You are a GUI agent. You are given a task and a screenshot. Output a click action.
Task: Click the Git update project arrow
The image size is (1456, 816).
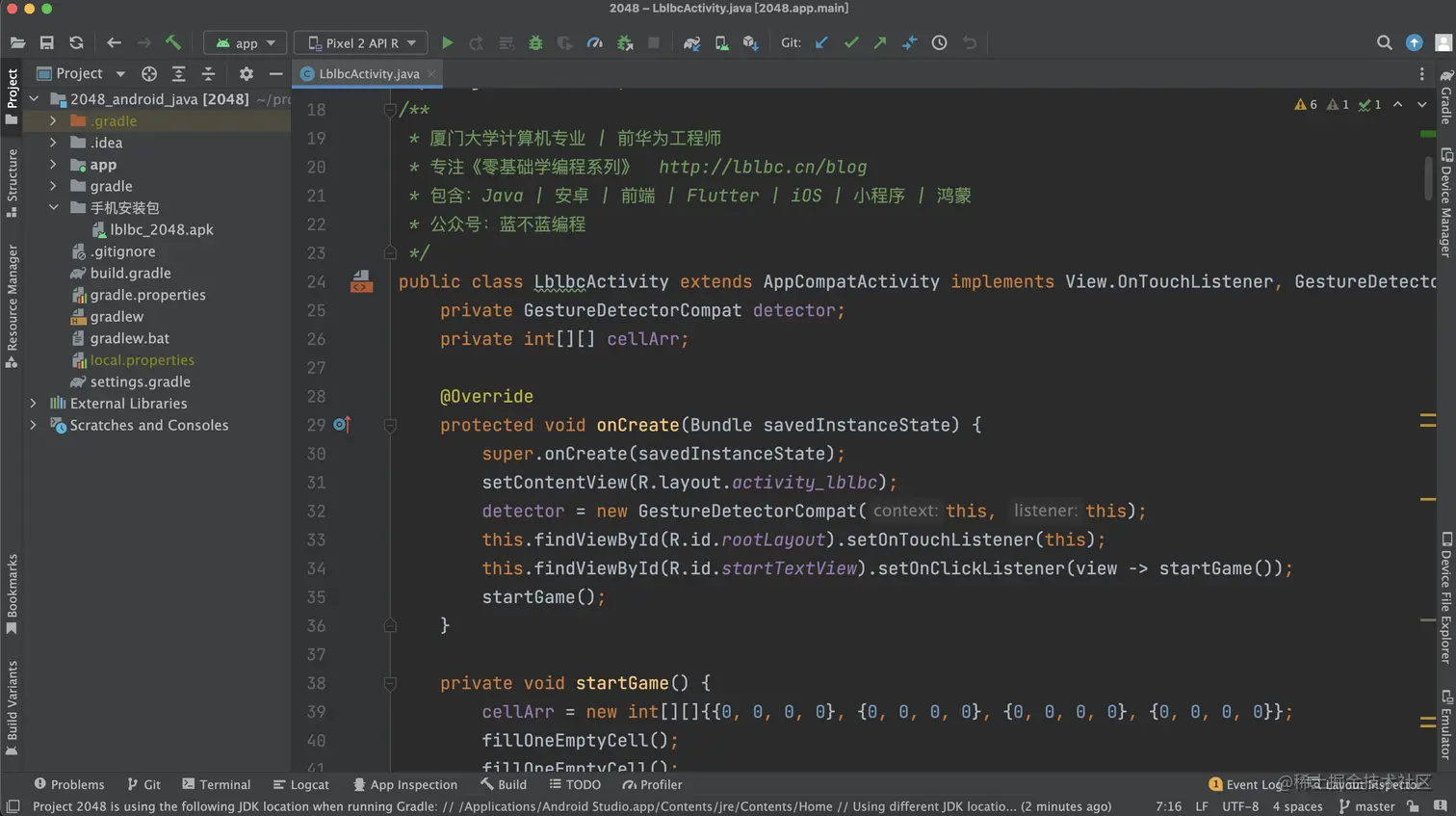(x=820, y=42)
